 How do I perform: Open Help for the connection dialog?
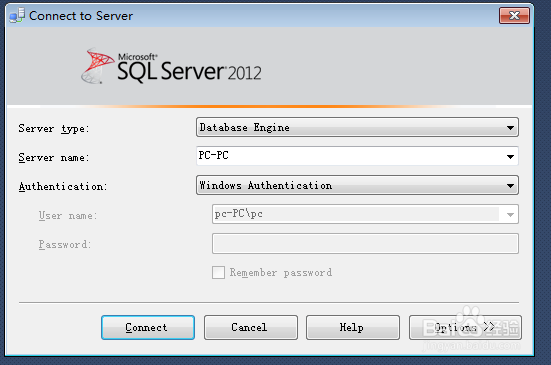[x=352, y=327]
